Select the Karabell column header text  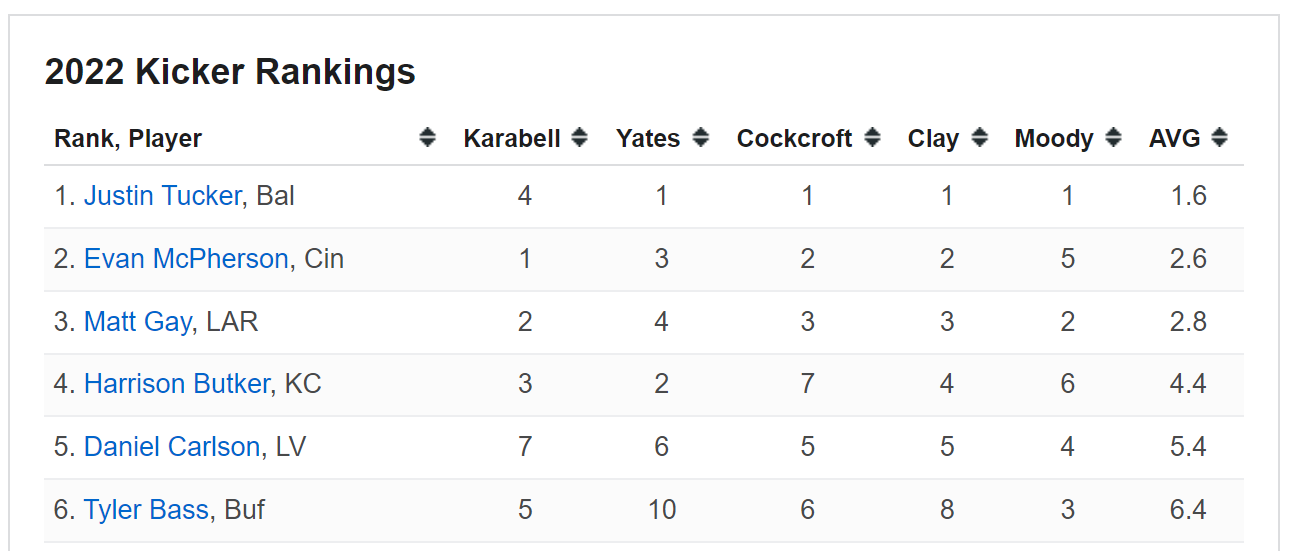512,139
